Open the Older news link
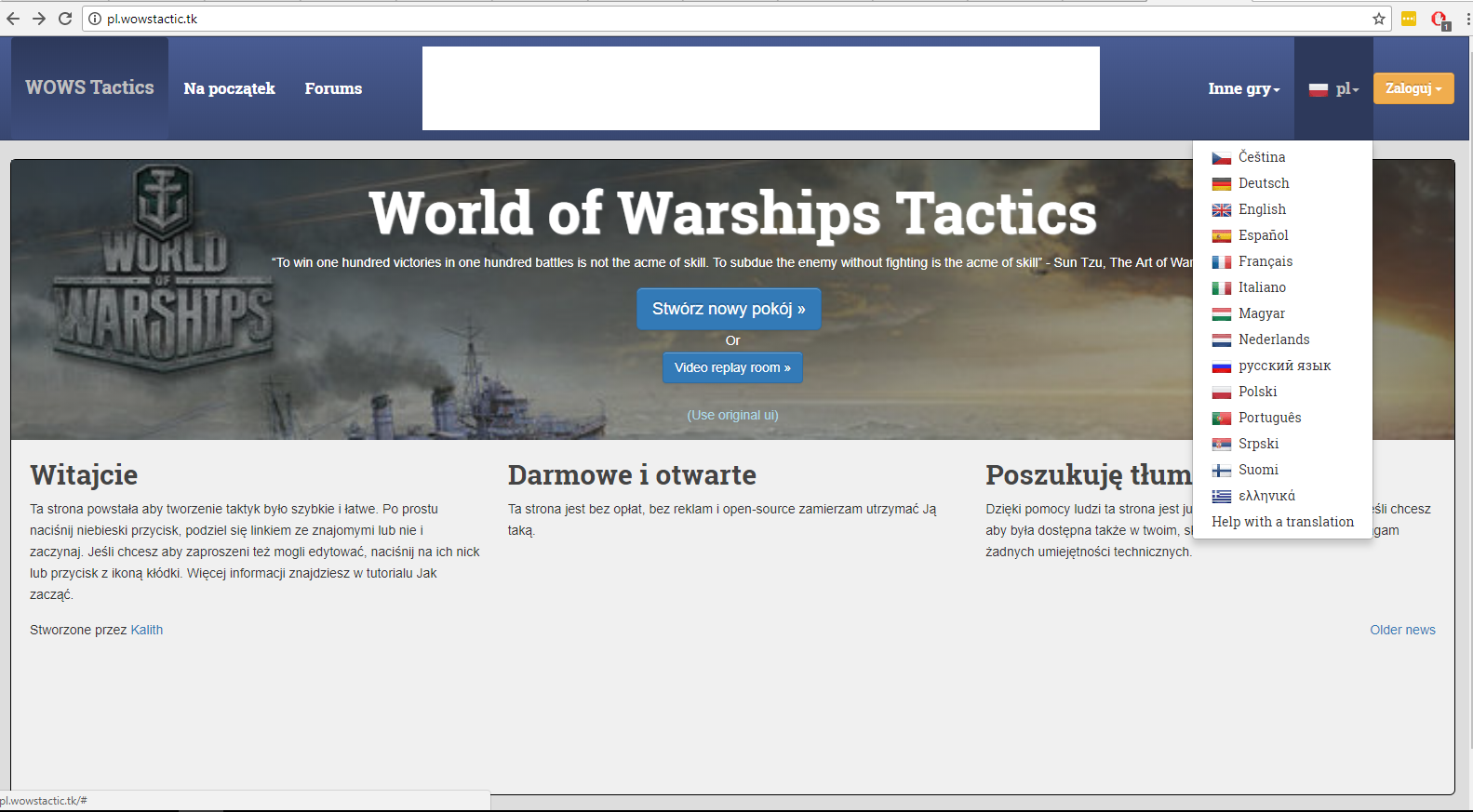Screen dimensions: 1473x812 click(1401, 630)
